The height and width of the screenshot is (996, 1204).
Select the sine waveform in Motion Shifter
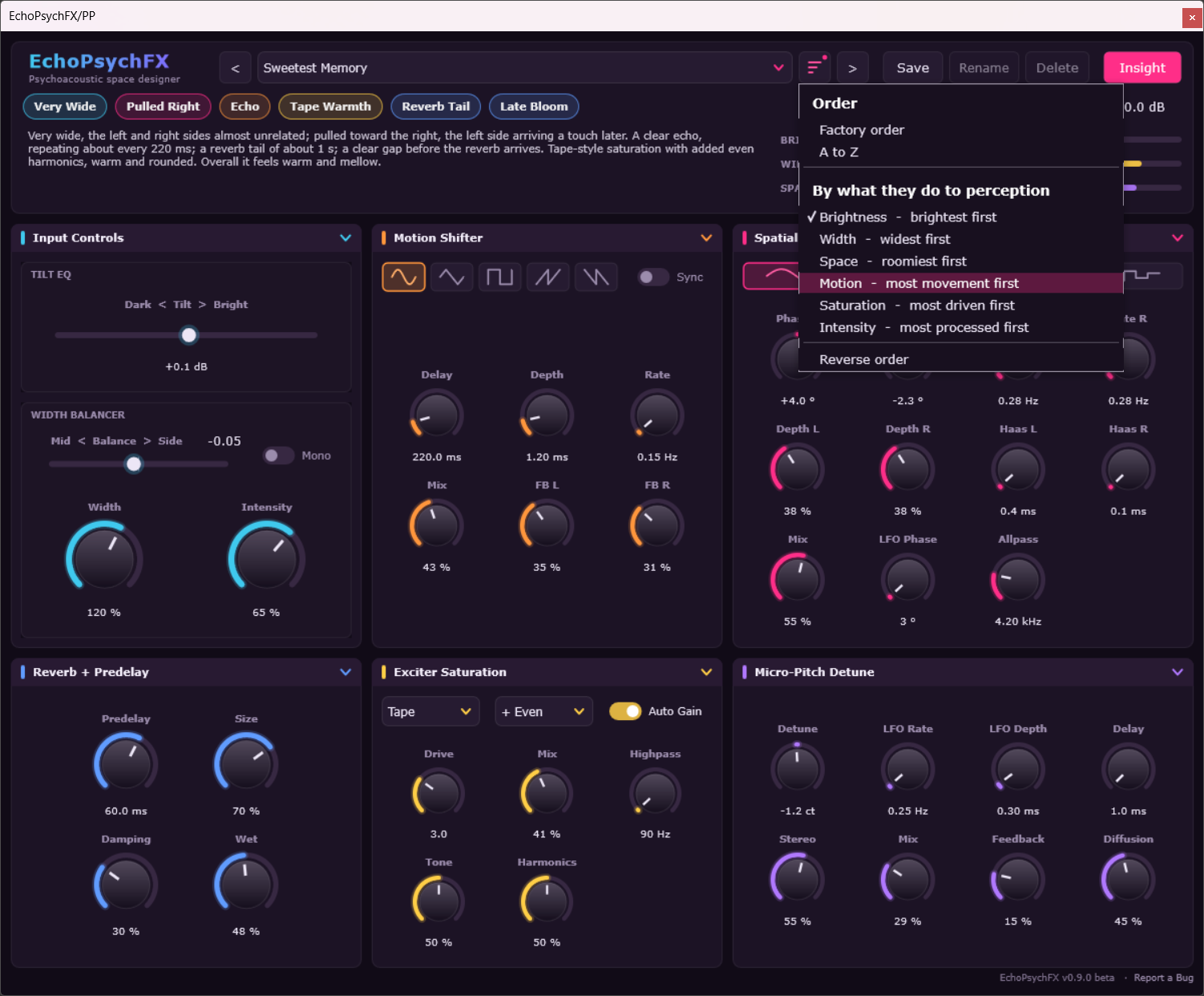pyautogui.click(x=403, y=277)
